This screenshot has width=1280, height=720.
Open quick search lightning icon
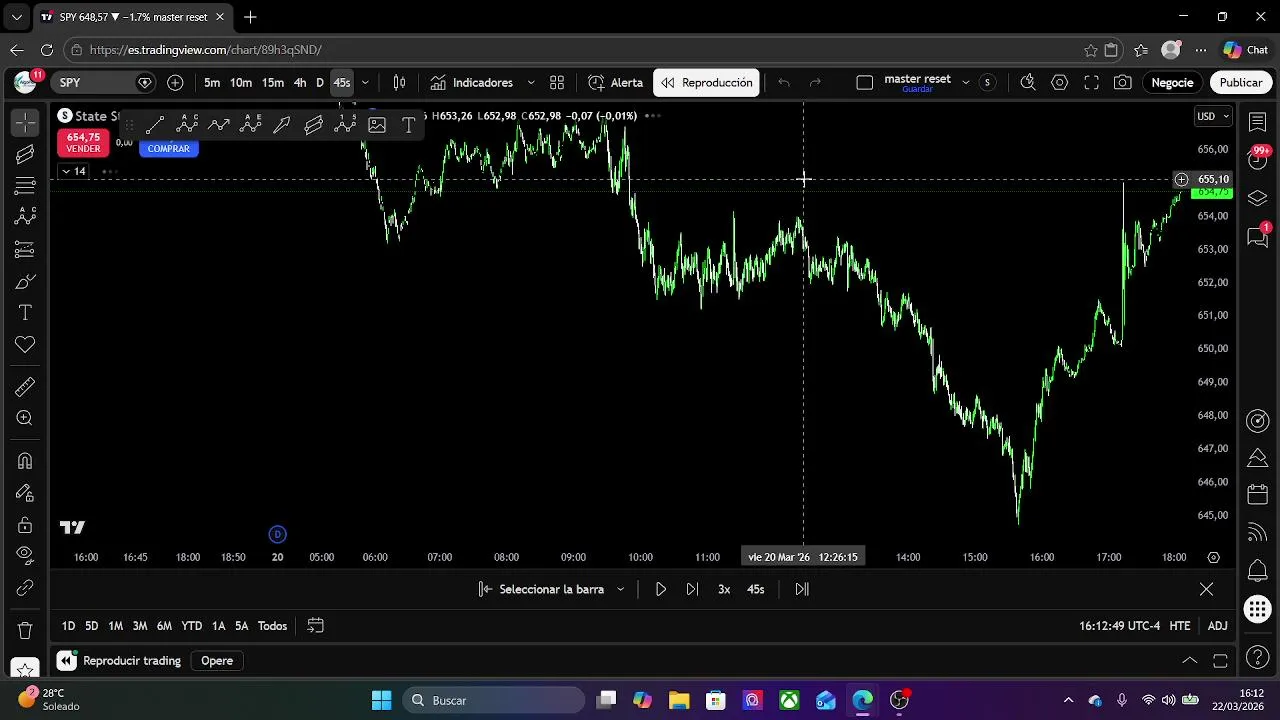point(1028,83)
